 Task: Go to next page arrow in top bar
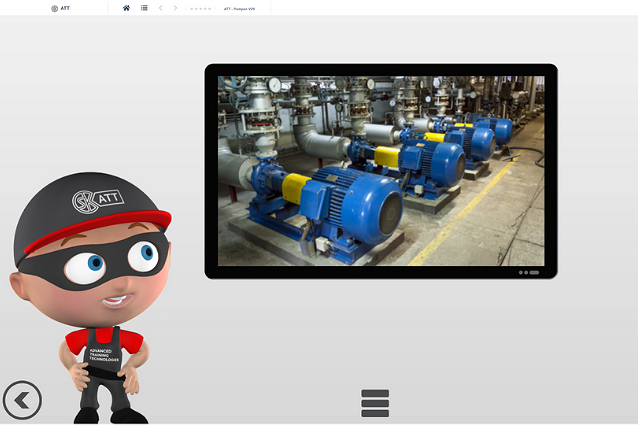pyautogui.click(x=175, y=8)
